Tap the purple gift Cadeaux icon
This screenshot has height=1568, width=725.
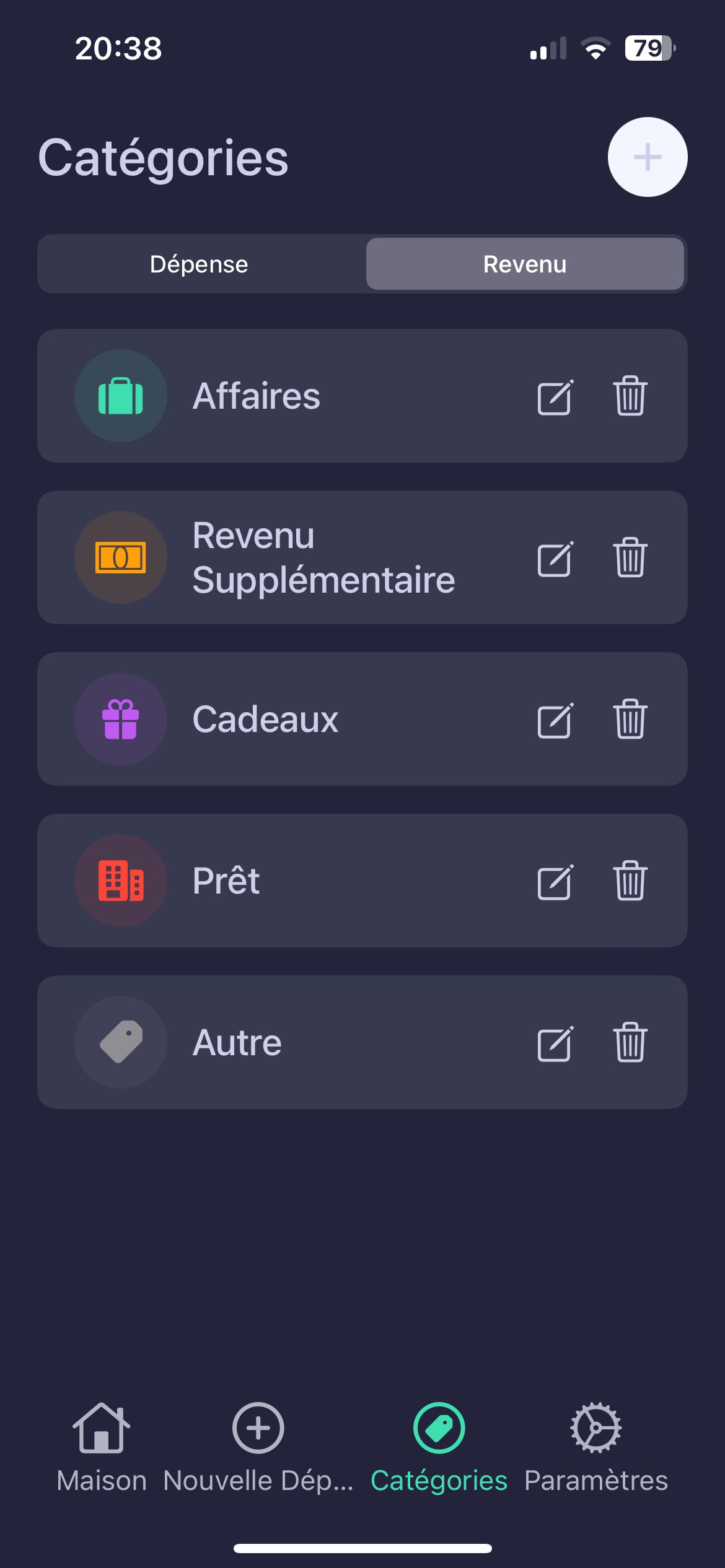[121, 719]
